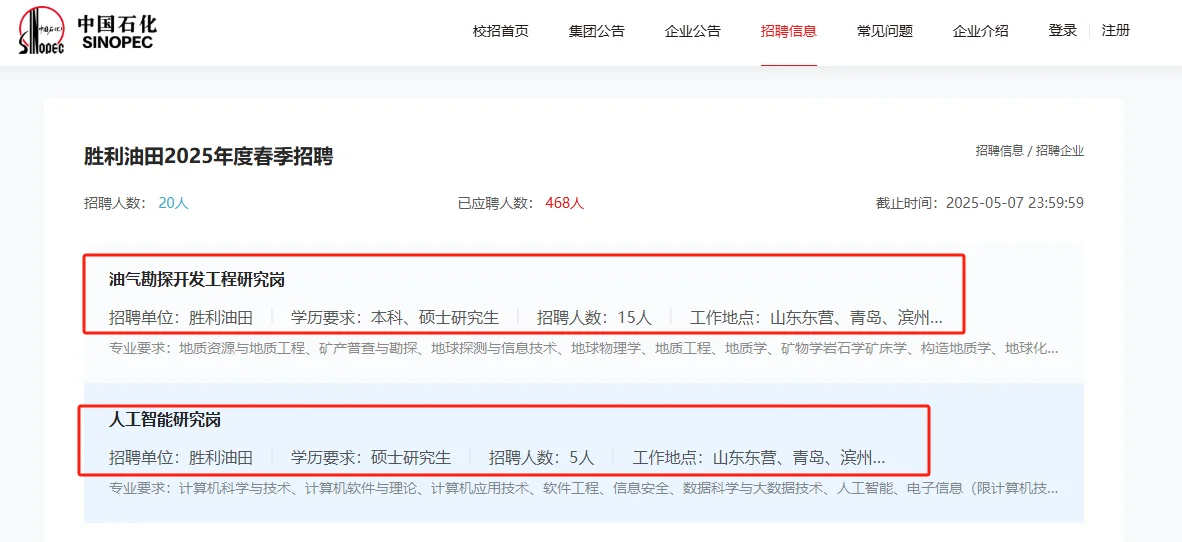The width and height of the screenshot is (1182, 542).
Task: Click 工作地点 text of 人工智能 job
Action: pos(758,458)
